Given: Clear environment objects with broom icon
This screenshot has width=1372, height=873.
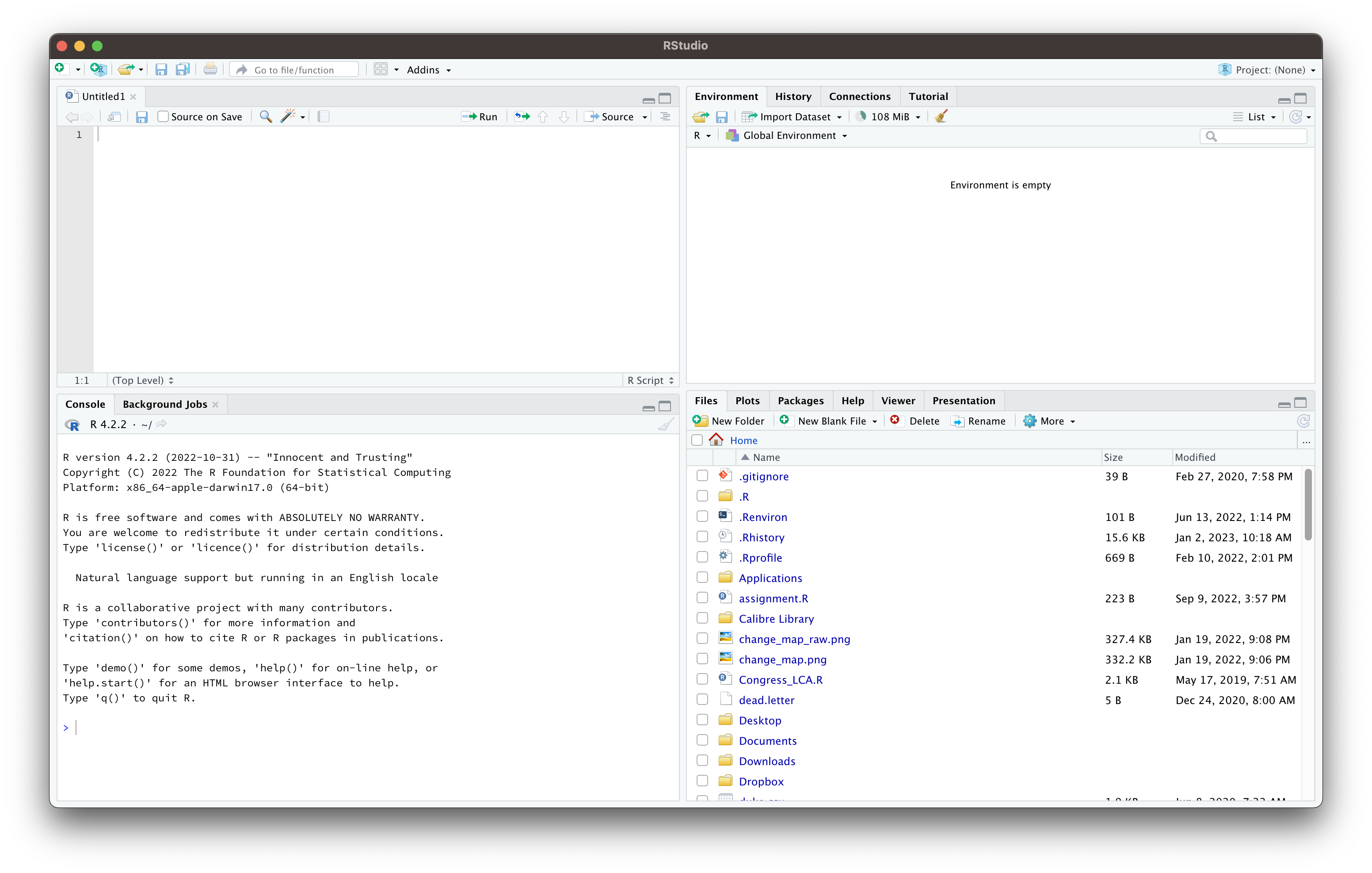Looking at the screenshot, I should click(x=941, y=116).
